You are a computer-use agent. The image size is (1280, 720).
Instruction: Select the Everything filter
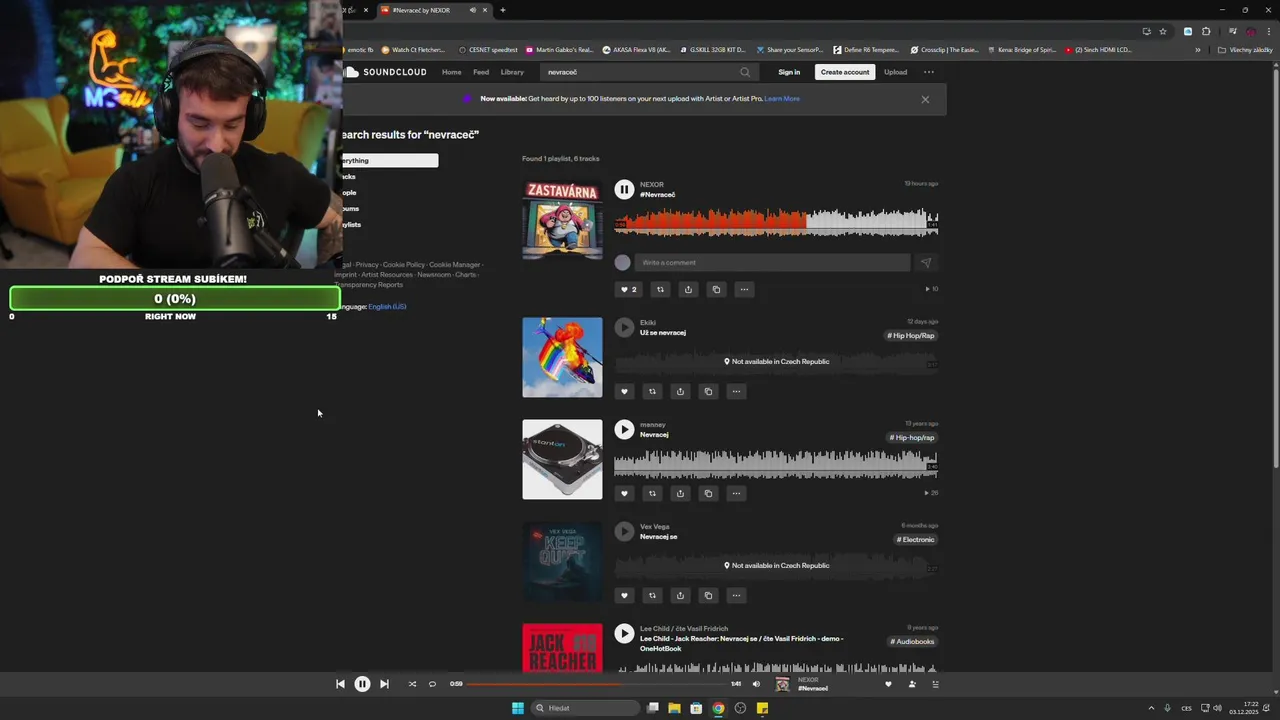coord(388,160)
